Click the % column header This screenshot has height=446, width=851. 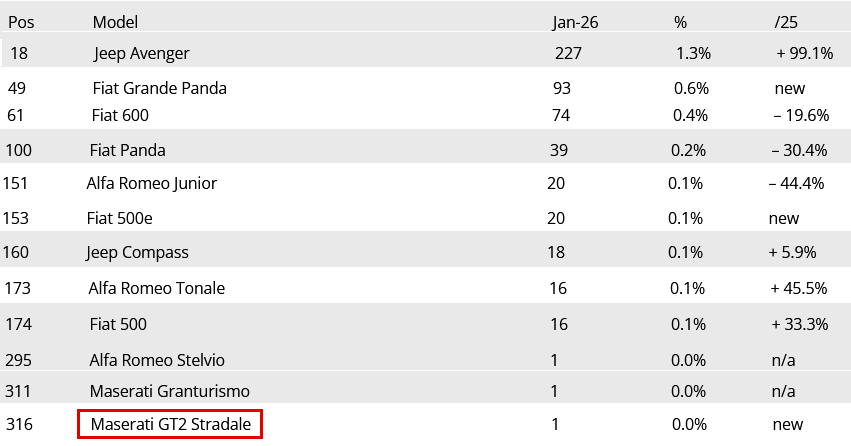(680, 21)
